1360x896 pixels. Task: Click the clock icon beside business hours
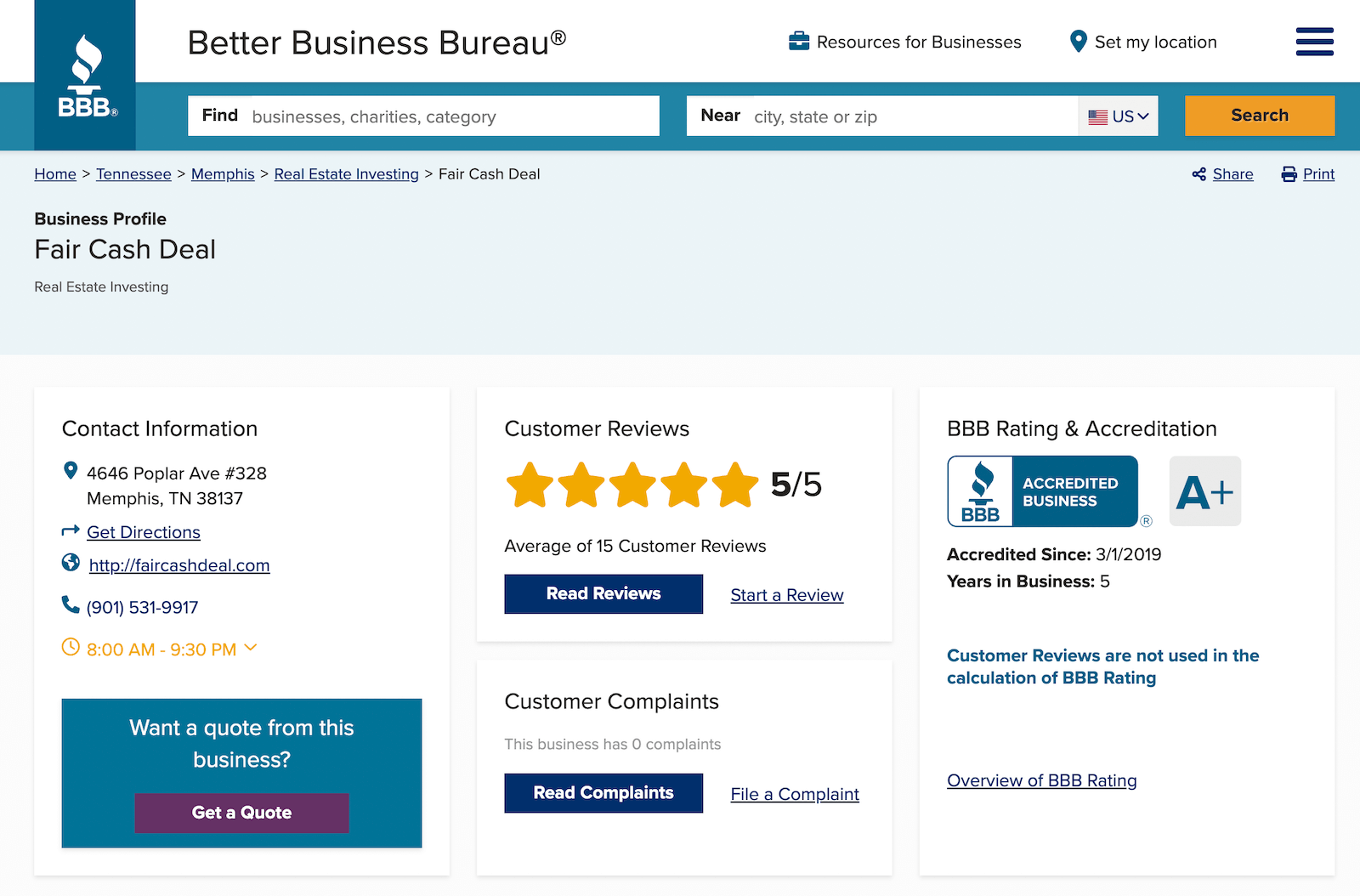click(71, 647)
